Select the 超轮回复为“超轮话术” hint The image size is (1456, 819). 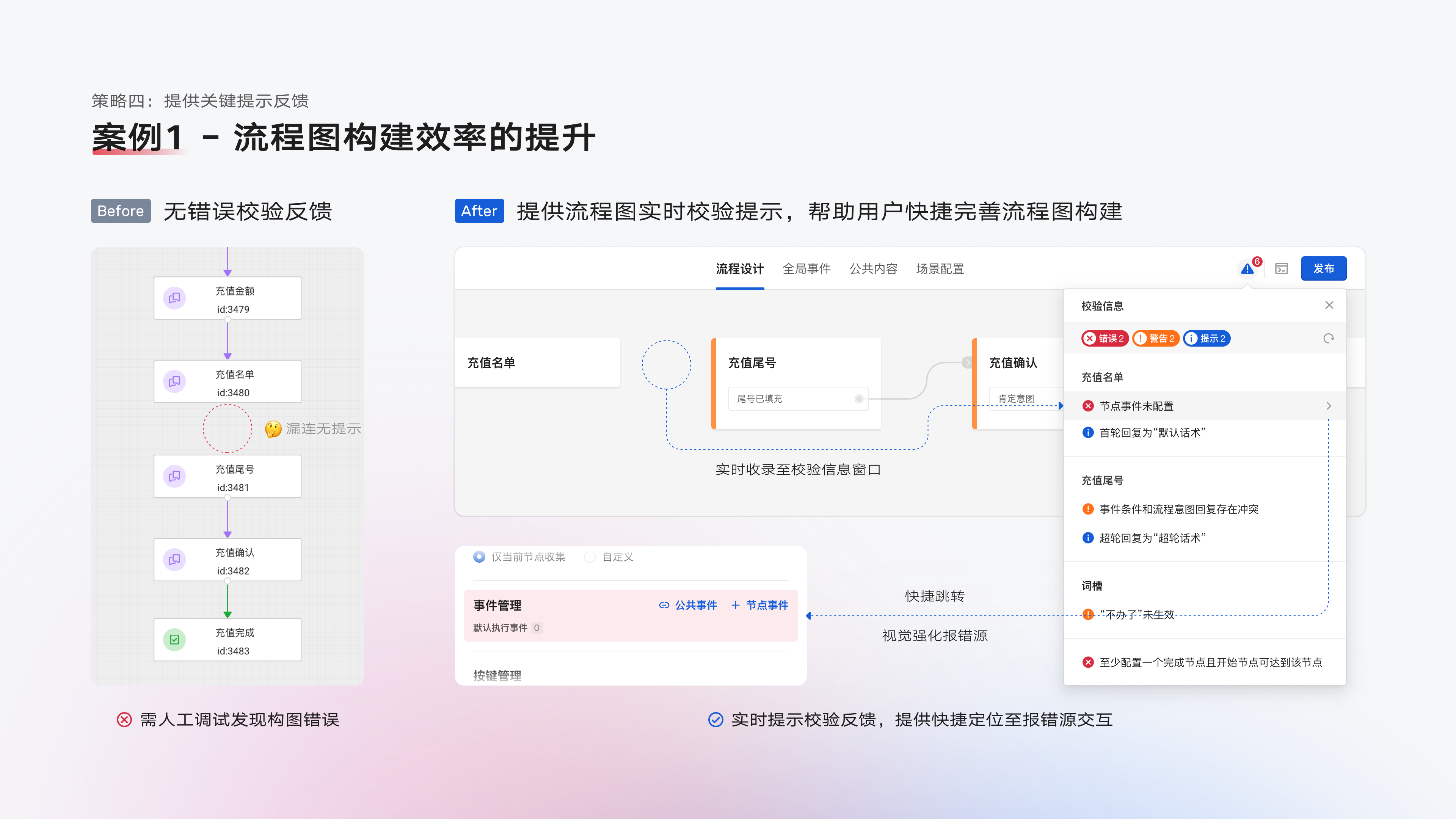(x=1152, y=538)
